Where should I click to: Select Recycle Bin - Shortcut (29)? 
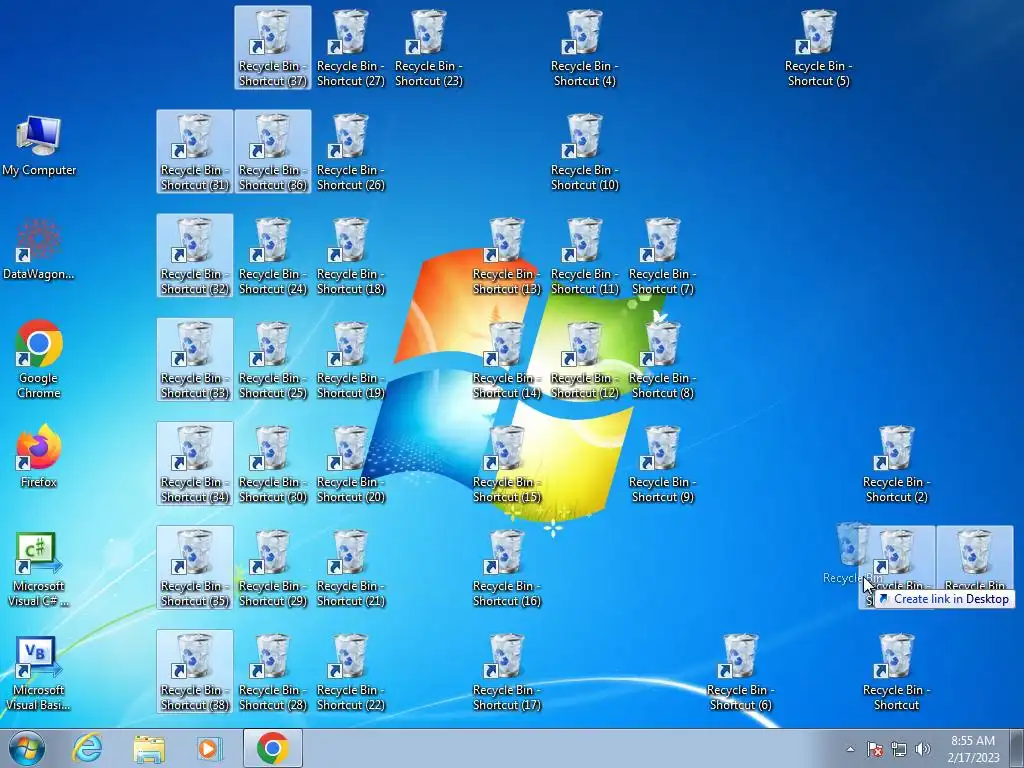tap(272, 567)
